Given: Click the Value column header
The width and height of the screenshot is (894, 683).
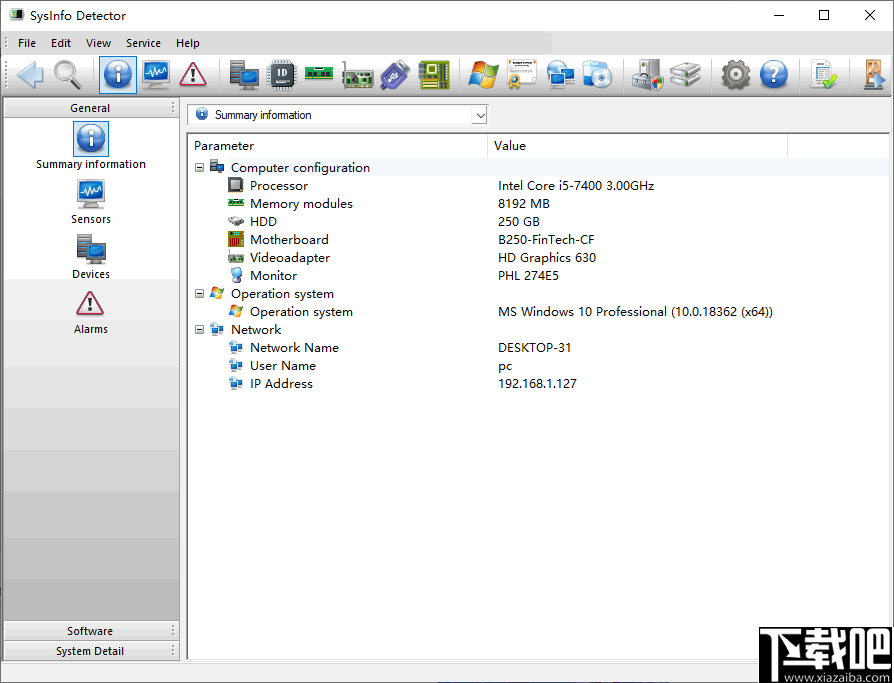Looking at the screenshot, I should (637, 146).
